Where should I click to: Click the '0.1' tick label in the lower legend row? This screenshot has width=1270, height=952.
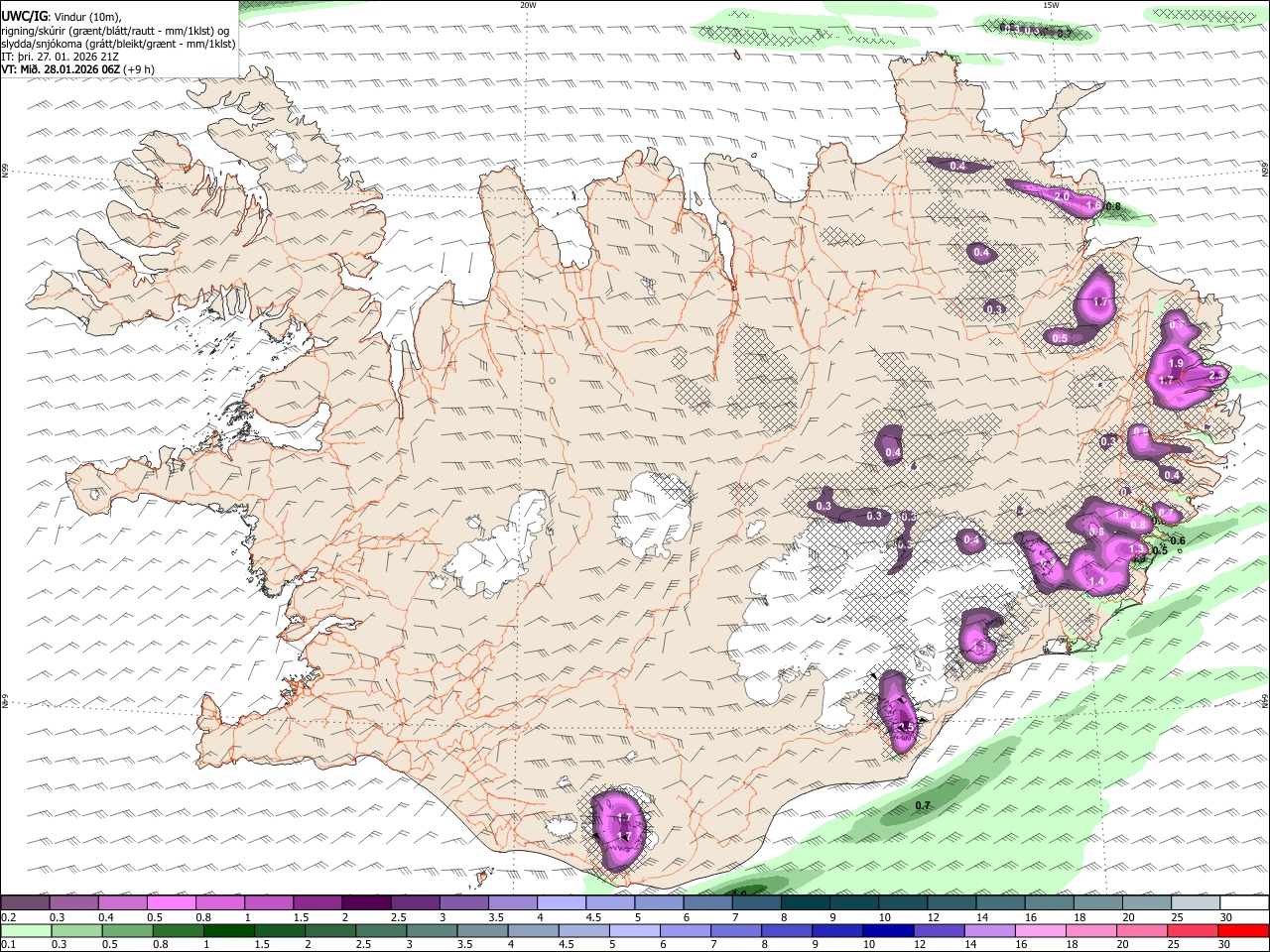9,944
